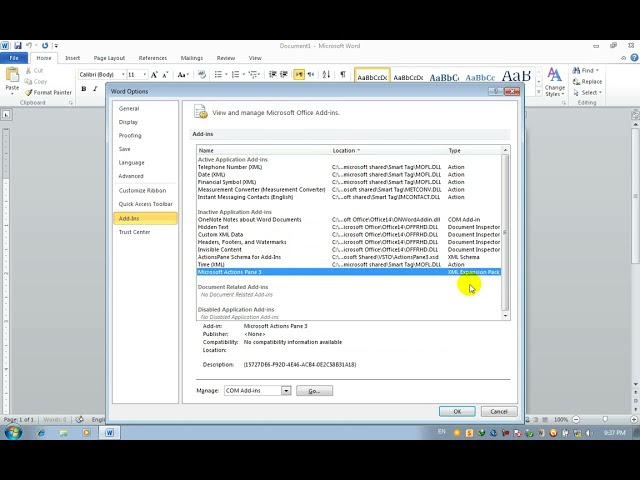Click the Format Painter brush icon
This screenshot has height=480, width=640.
click(28, 93)
